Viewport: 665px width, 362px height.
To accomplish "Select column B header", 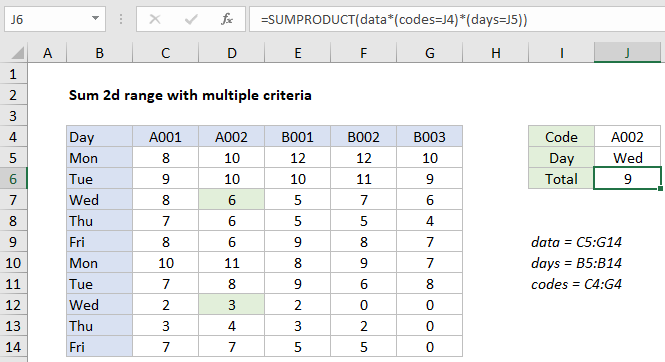I will coord(99,53).
